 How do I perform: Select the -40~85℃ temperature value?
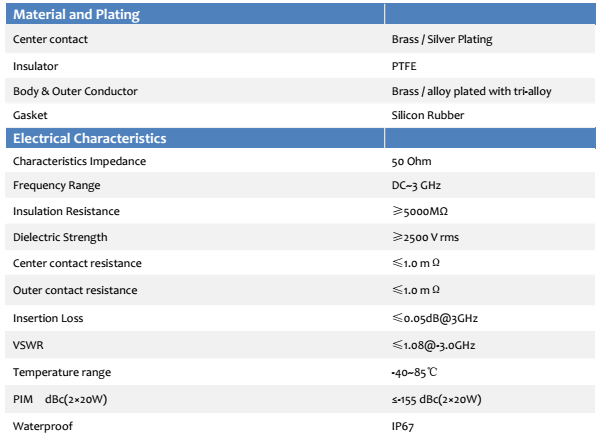click(414, 372)
